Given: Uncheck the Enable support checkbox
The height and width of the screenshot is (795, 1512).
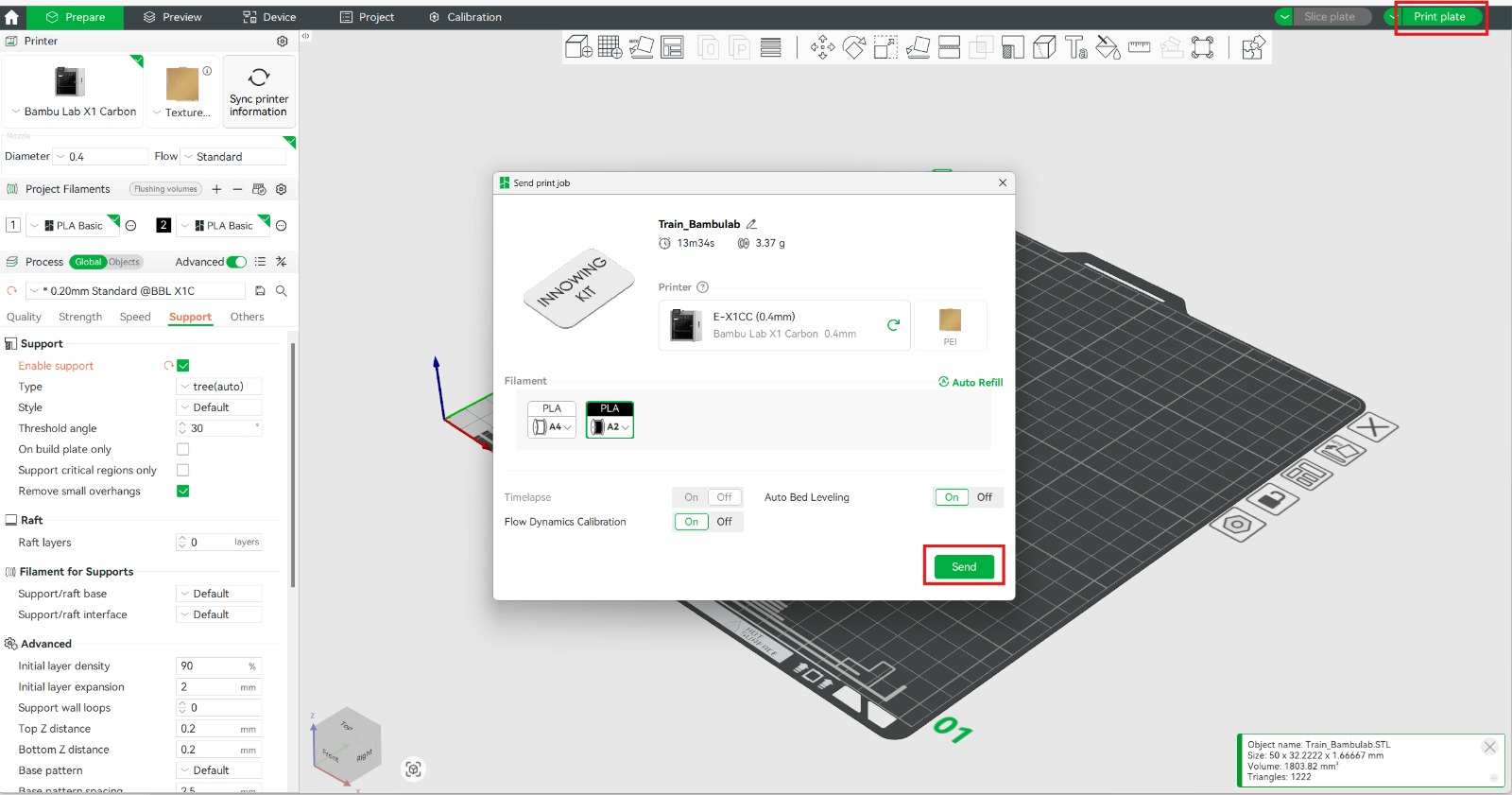Looking at the screenshot, I should pos(183,366).
